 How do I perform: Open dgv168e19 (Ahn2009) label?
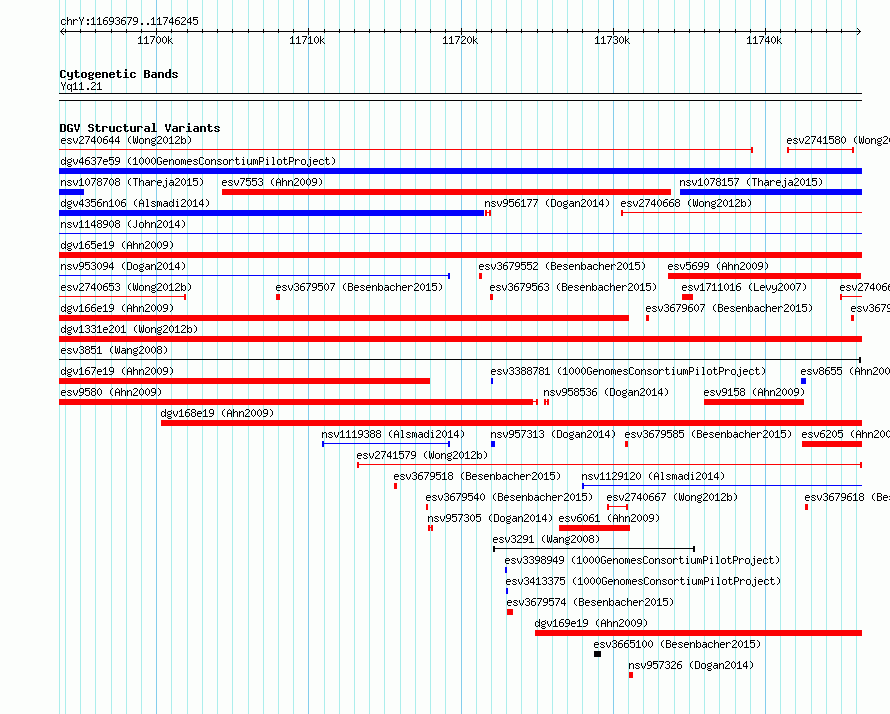217,413
